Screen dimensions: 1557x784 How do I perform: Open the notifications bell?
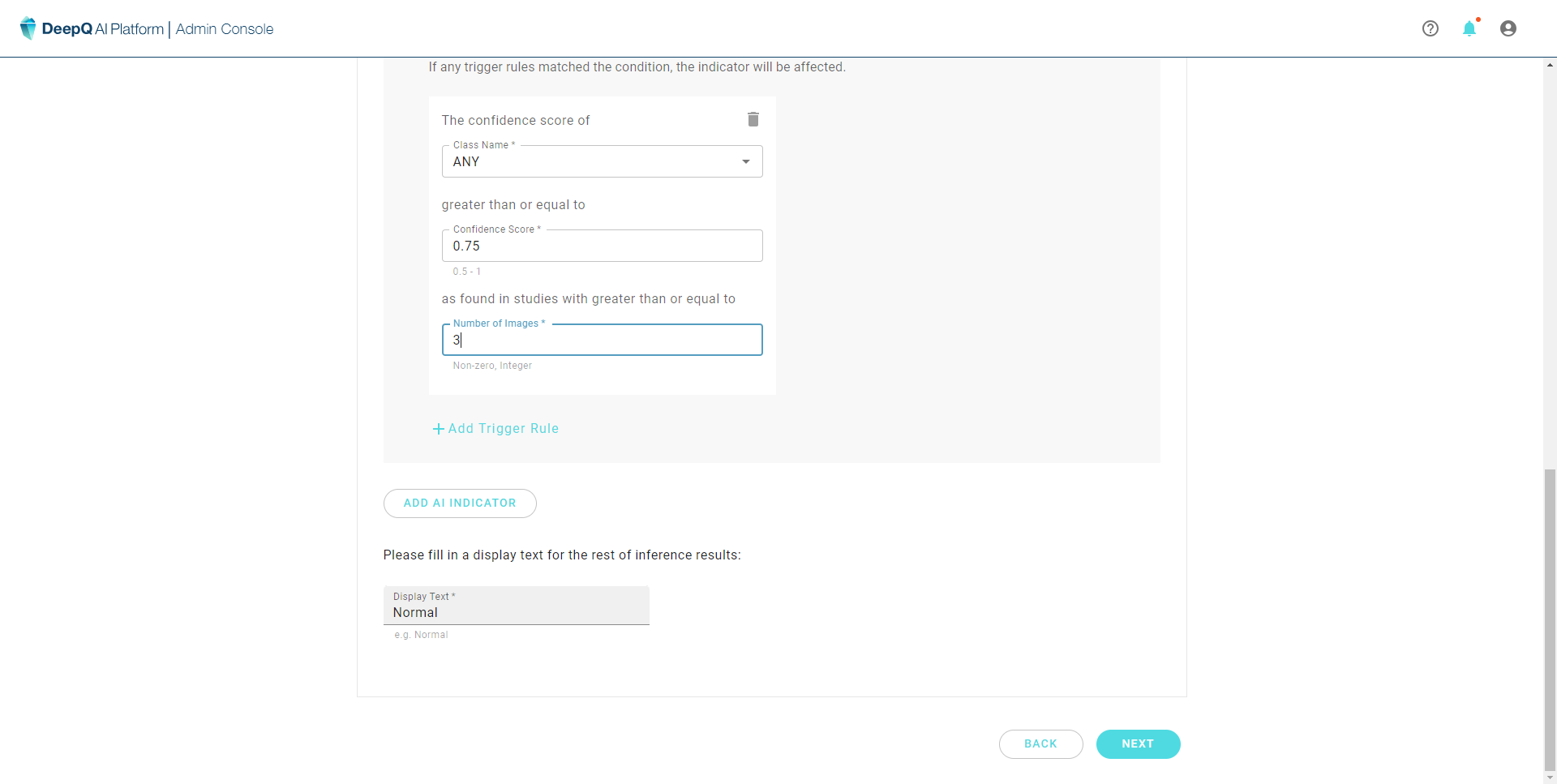pos(1469,29)
